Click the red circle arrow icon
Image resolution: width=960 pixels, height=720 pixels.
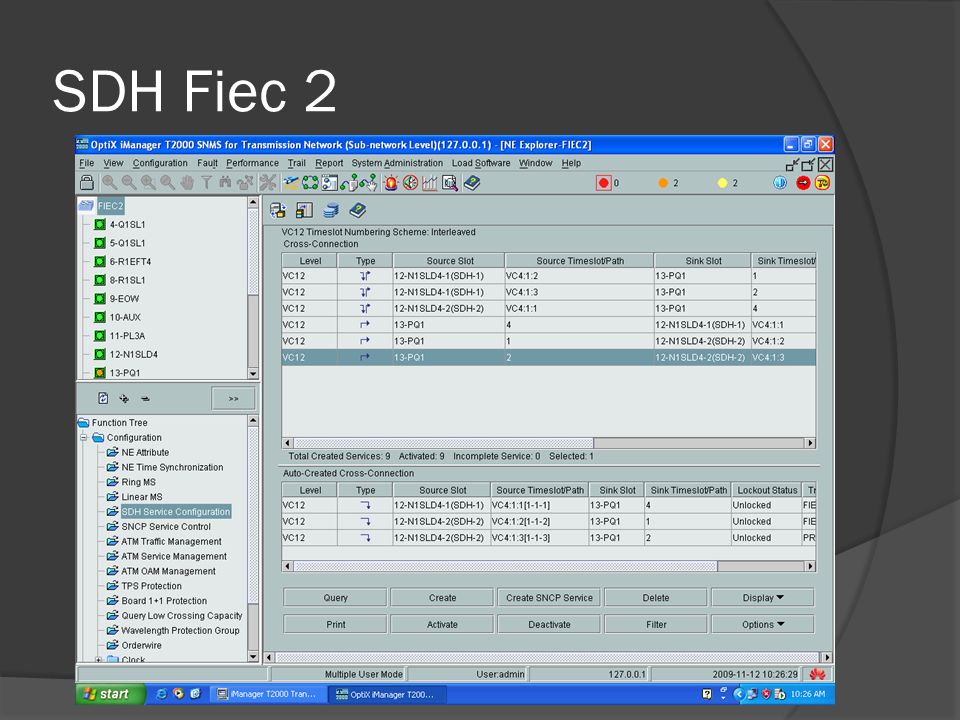coord(803,182)
